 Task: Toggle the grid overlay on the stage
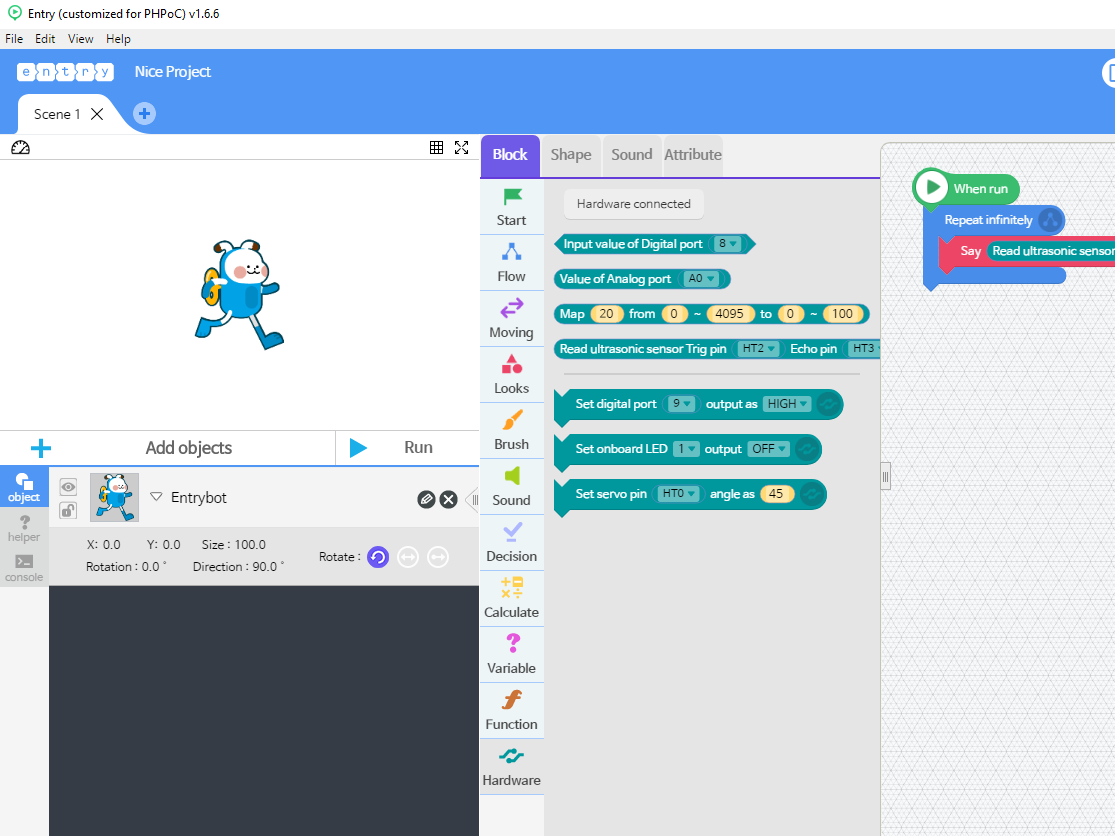tap(436, 147)
